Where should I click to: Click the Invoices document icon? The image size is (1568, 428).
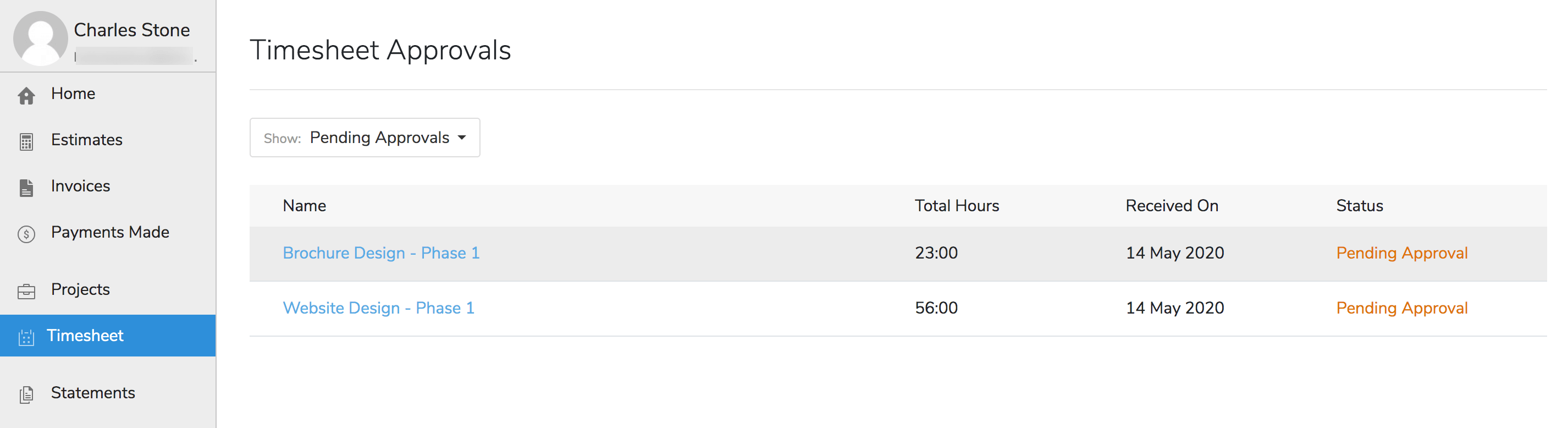pyautogui.click(x=26, y=188)
